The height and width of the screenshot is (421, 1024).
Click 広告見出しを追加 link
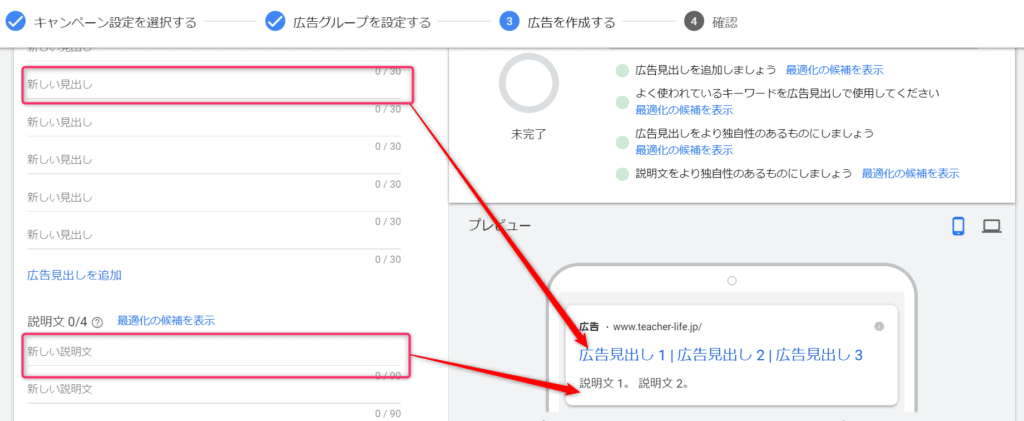74,275
